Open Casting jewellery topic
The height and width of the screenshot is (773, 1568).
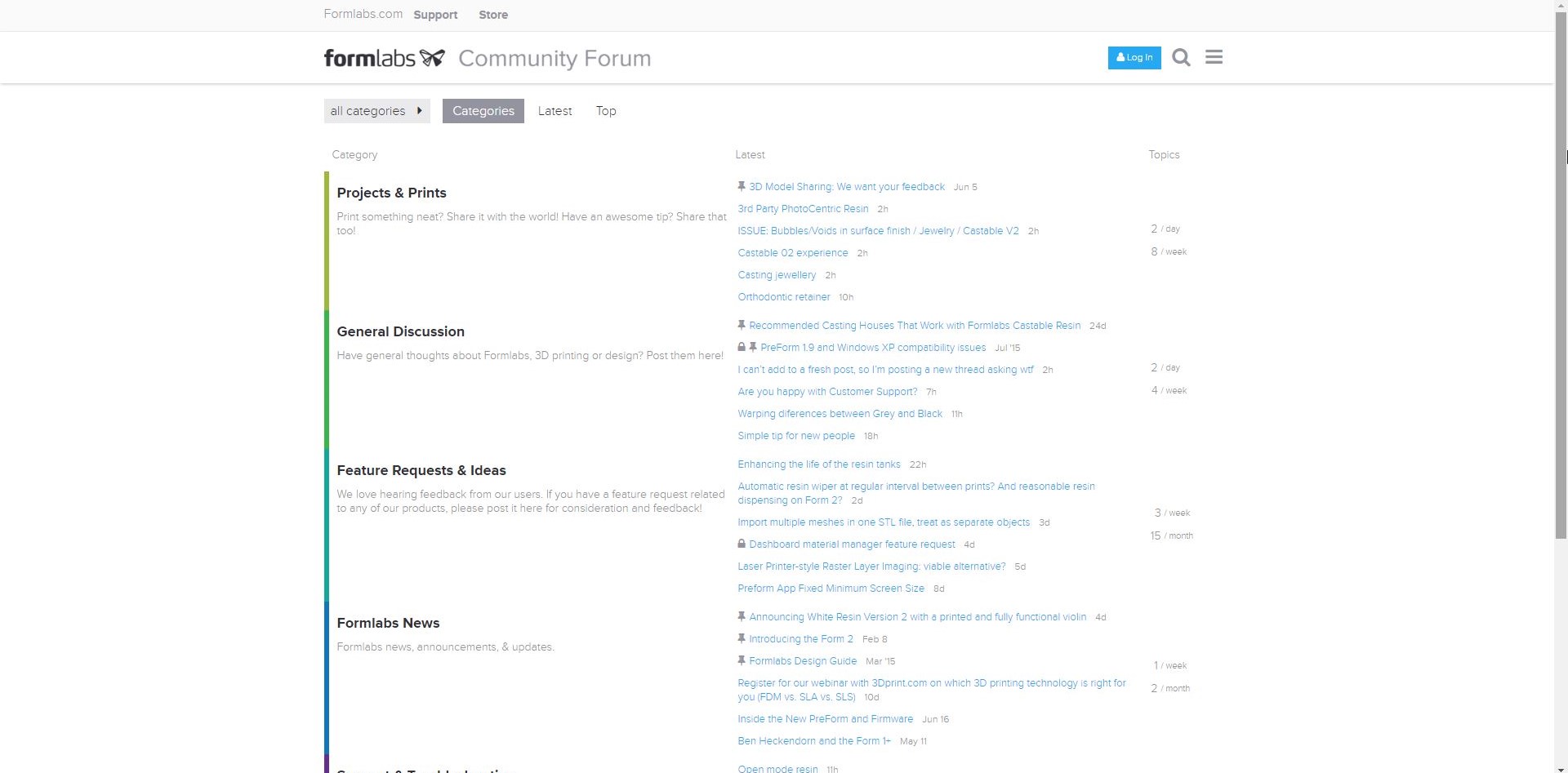pos(777,275)
